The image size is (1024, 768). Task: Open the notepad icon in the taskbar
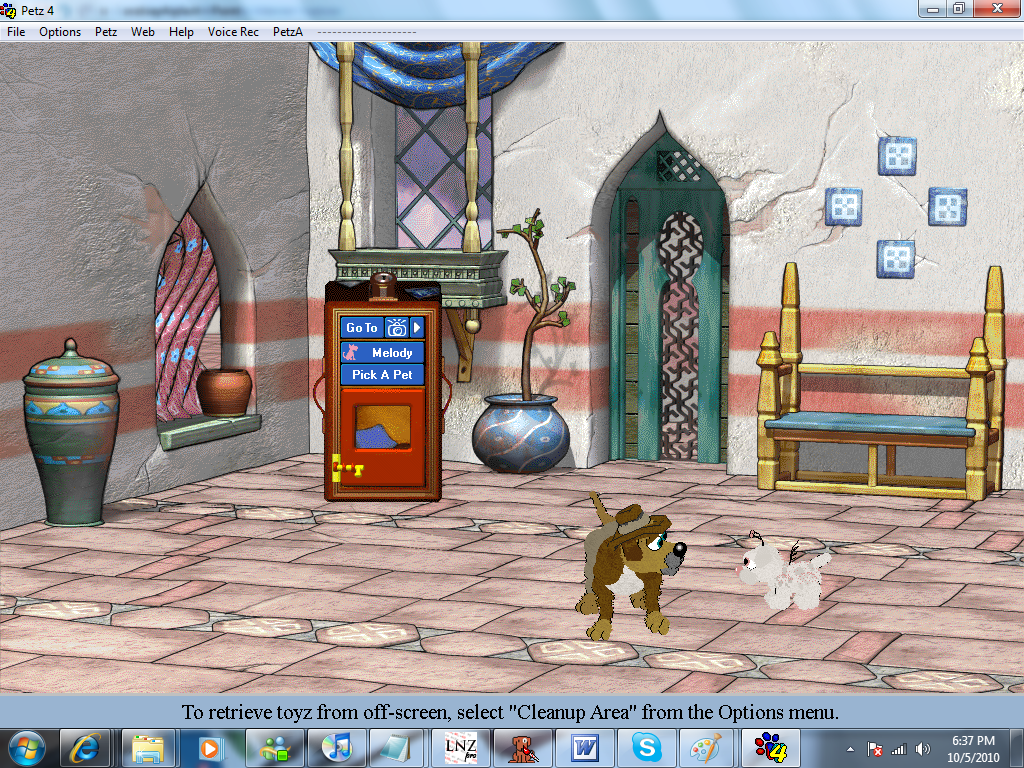pos(396,748)
